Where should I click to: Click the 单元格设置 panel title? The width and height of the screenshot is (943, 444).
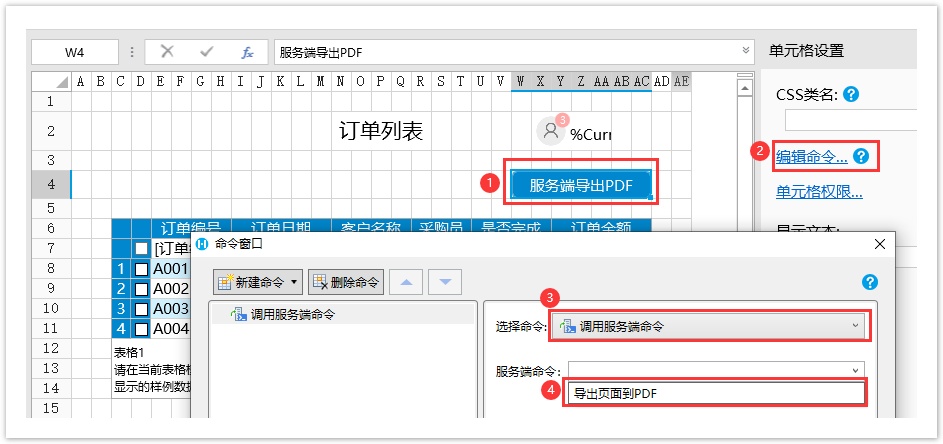[806, 51]
